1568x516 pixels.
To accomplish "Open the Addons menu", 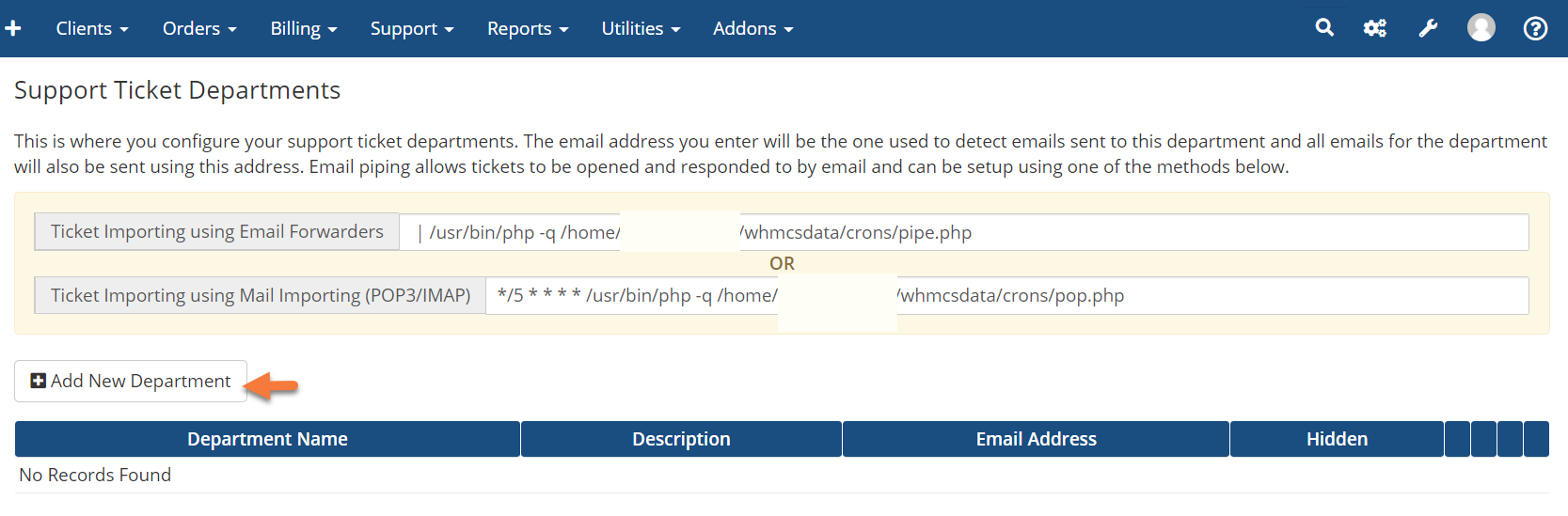I will pos(752,28).
